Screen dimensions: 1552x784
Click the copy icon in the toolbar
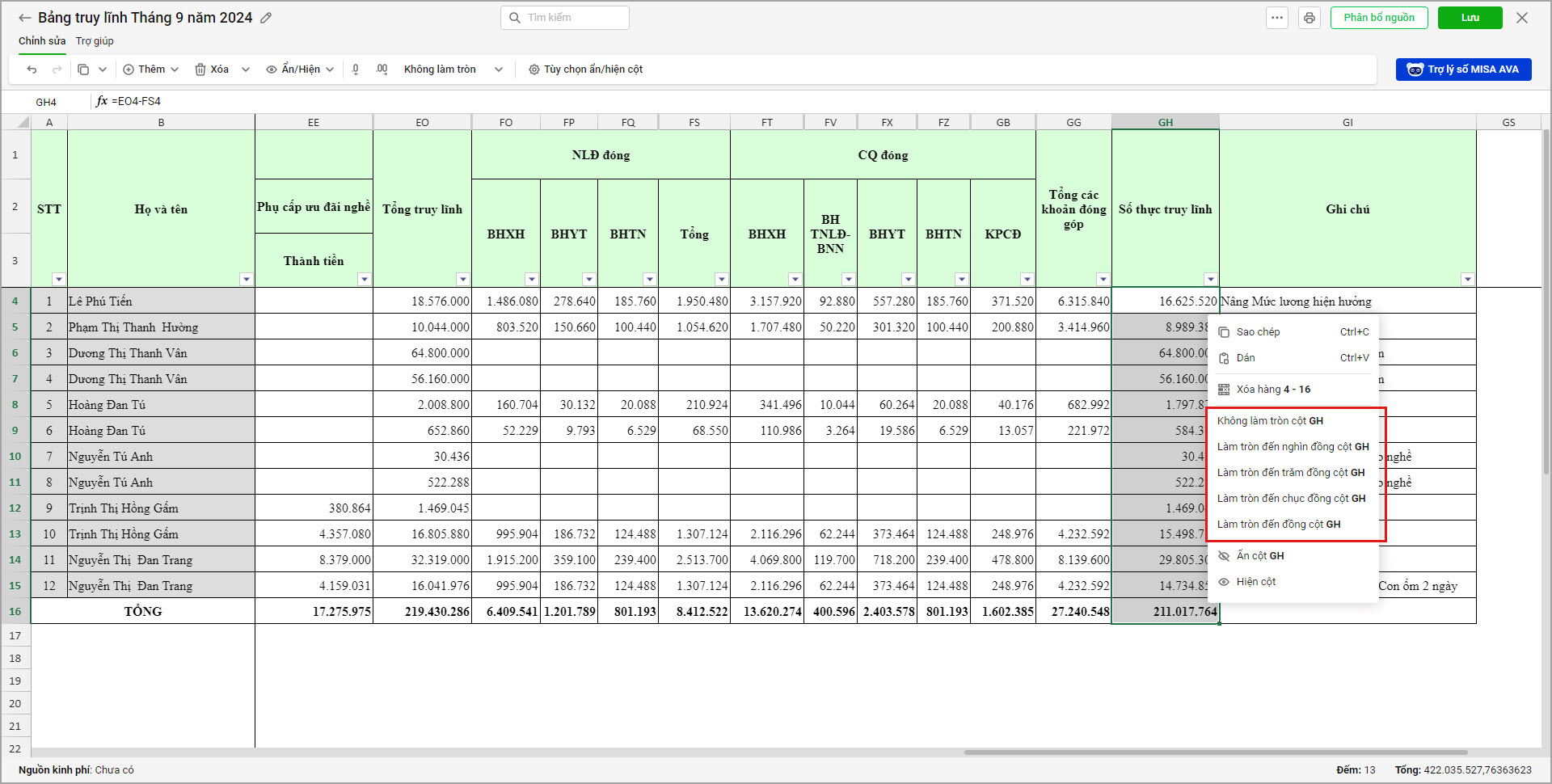click(x=83, y=70)
